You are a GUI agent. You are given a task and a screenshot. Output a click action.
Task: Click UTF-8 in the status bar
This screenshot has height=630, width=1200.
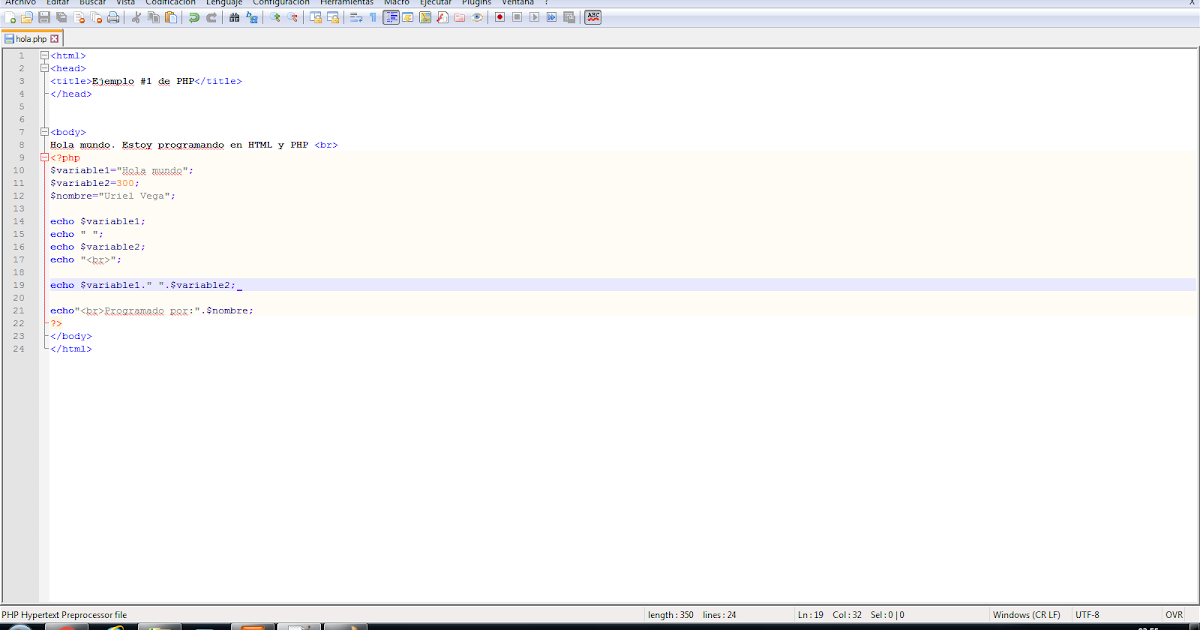pyautogui.click(x=1086, y=614)
